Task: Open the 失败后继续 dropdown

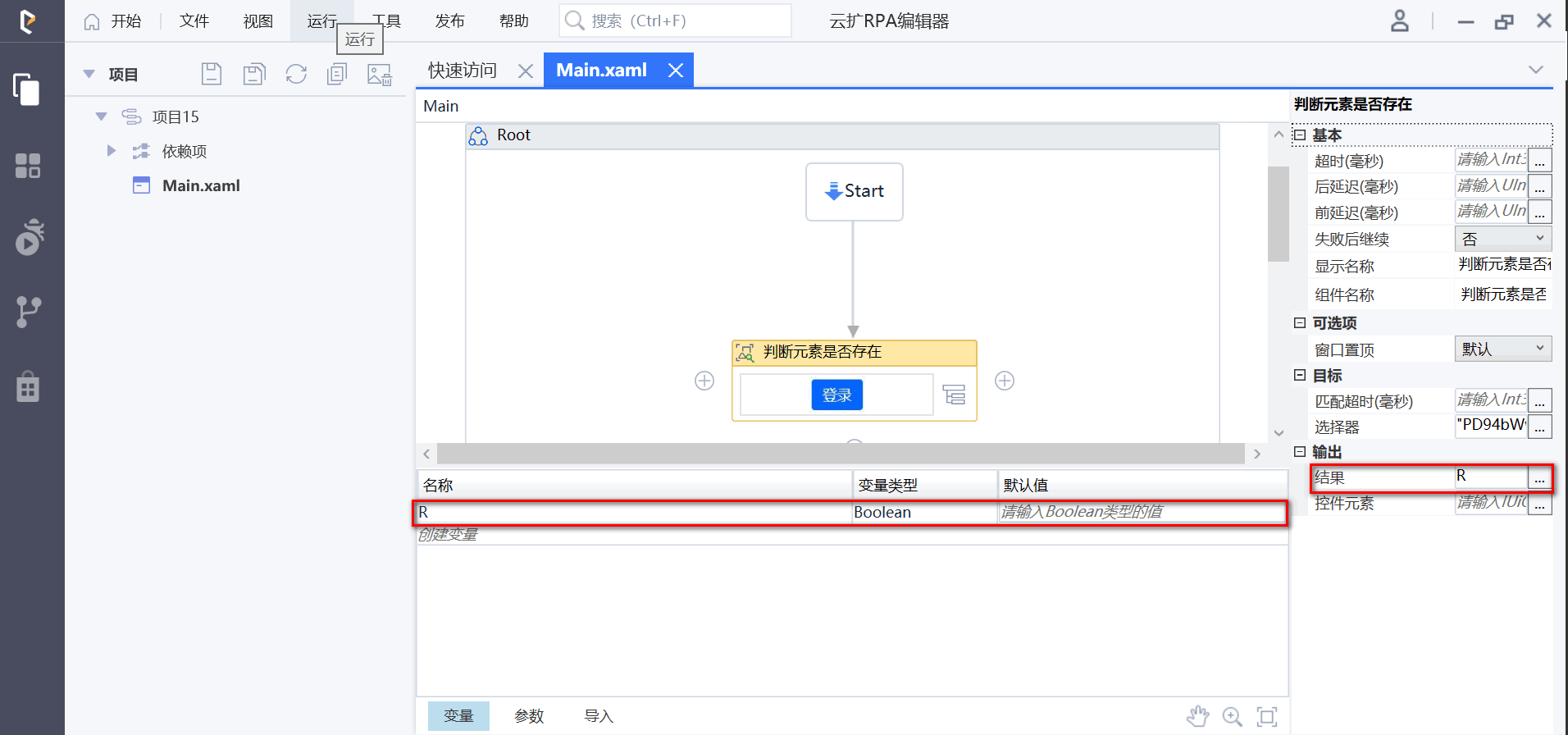Action: pyautogui.click(x=1503, y=239)
